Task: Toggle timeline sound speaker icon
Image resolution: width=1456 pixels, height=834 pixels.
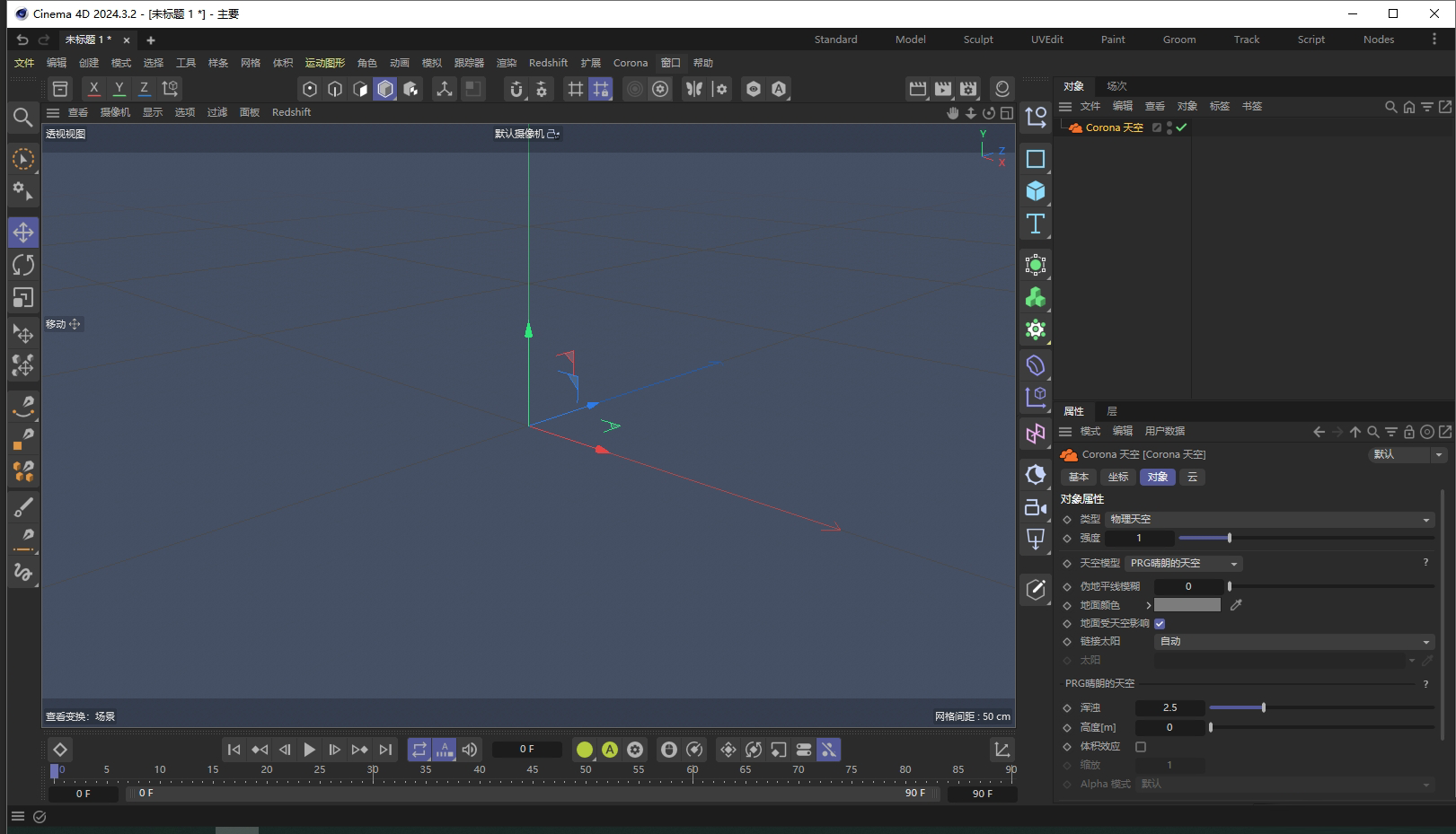Action: (470, 750)
